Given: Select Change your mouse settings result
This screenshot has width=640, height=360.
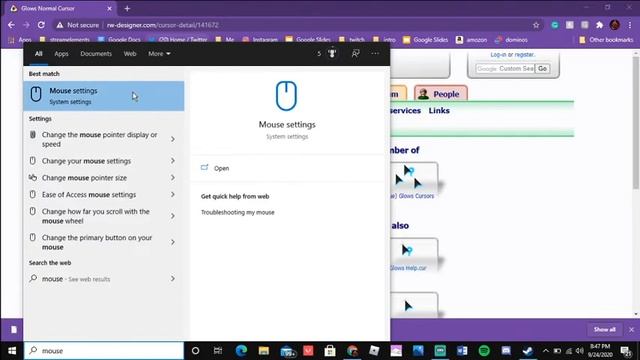Looking at the screenshot, I should point(86,161).
